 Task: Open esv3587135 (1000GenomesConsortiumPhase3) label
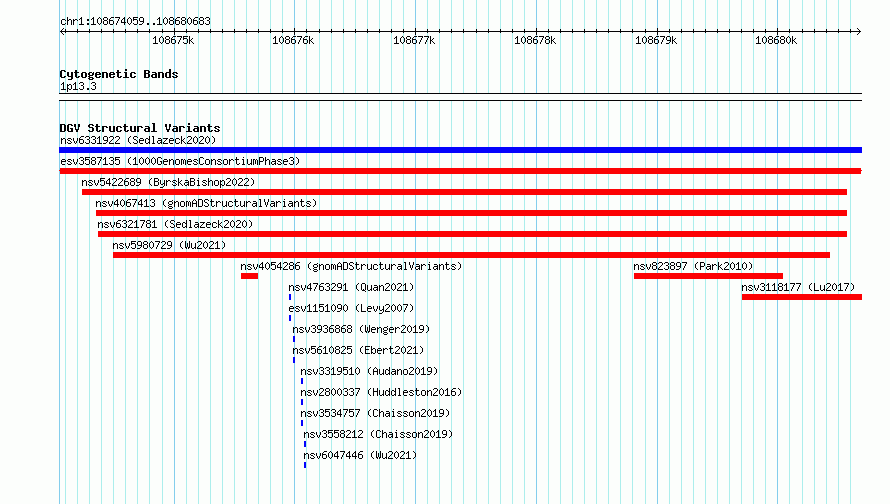tap(180, 161)
